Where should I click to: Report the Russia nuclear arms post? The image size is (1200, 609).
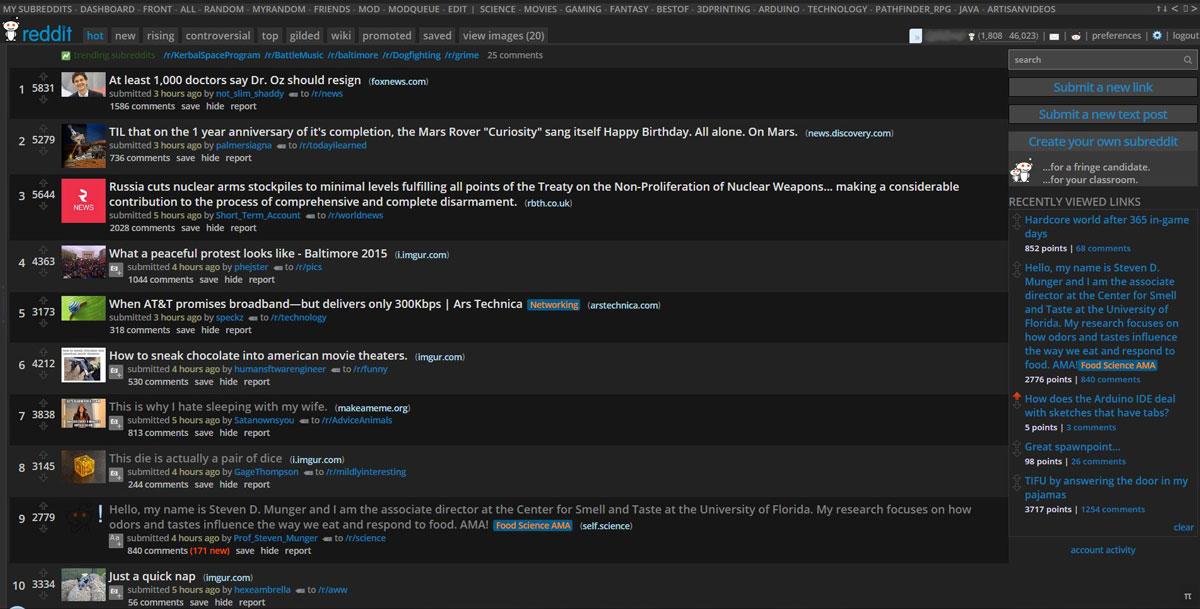point(243,228)
